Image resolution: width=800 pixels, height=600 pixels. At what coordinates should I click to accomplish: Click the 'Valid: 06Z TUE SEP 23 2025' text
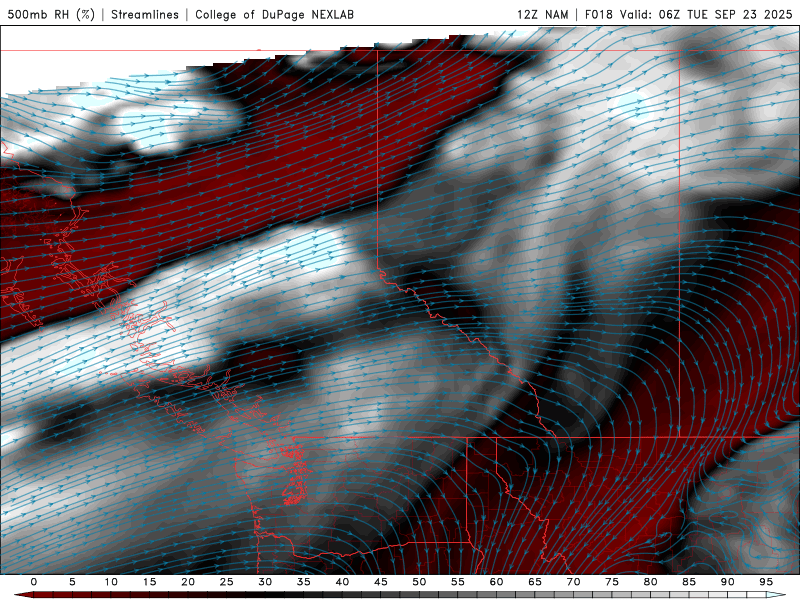[x=706, y=14]
